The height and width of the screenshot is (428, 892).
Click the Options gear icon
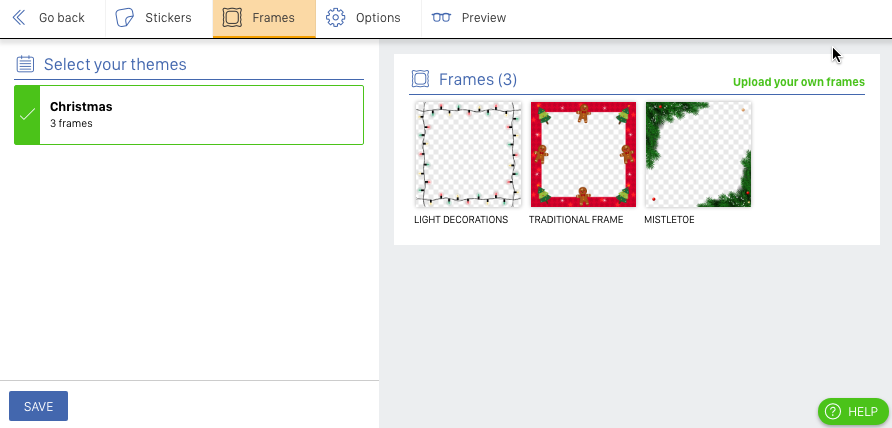[x=336, y=18]
